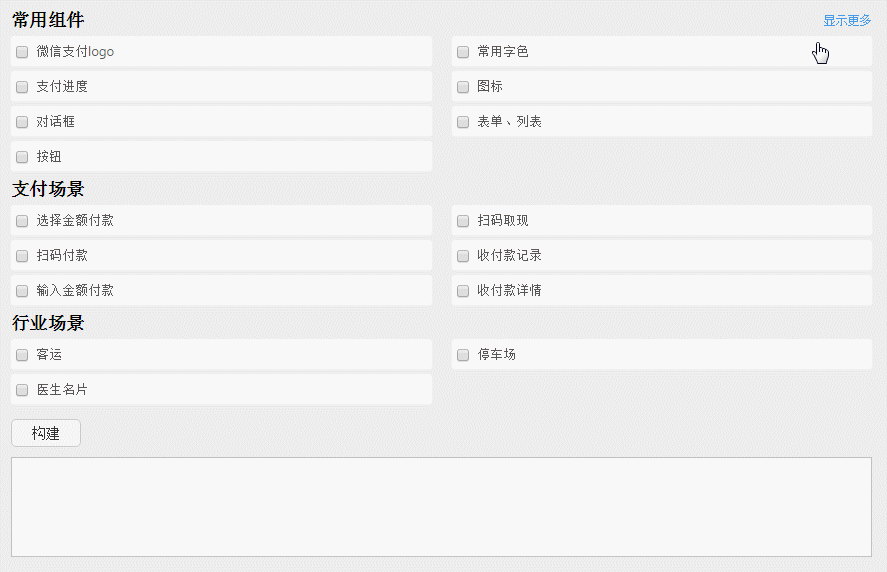Check 选择金额付款 scenario
The width and height of the screenshot is (887, 572).
[22, 221]
